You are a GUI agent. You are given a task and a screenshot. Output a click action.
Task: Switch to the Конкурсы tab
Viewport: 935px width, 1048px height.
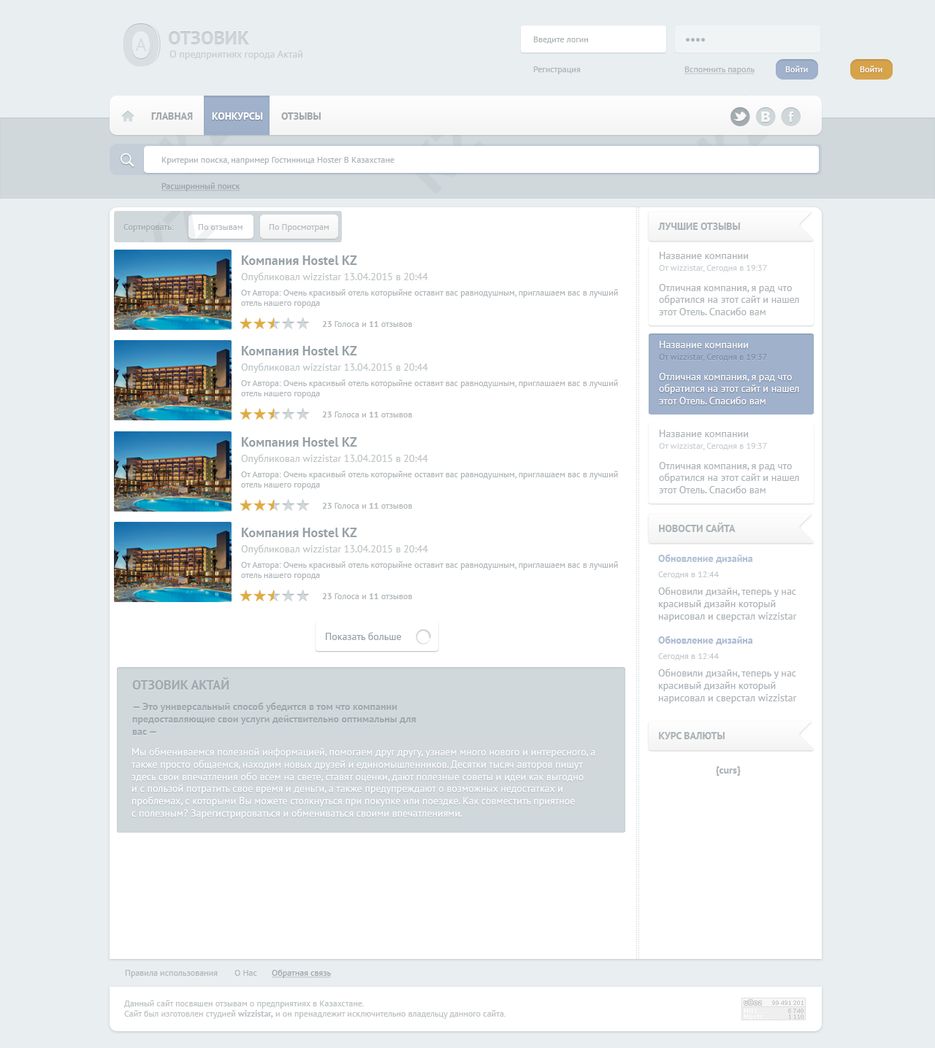pos(237,116)
